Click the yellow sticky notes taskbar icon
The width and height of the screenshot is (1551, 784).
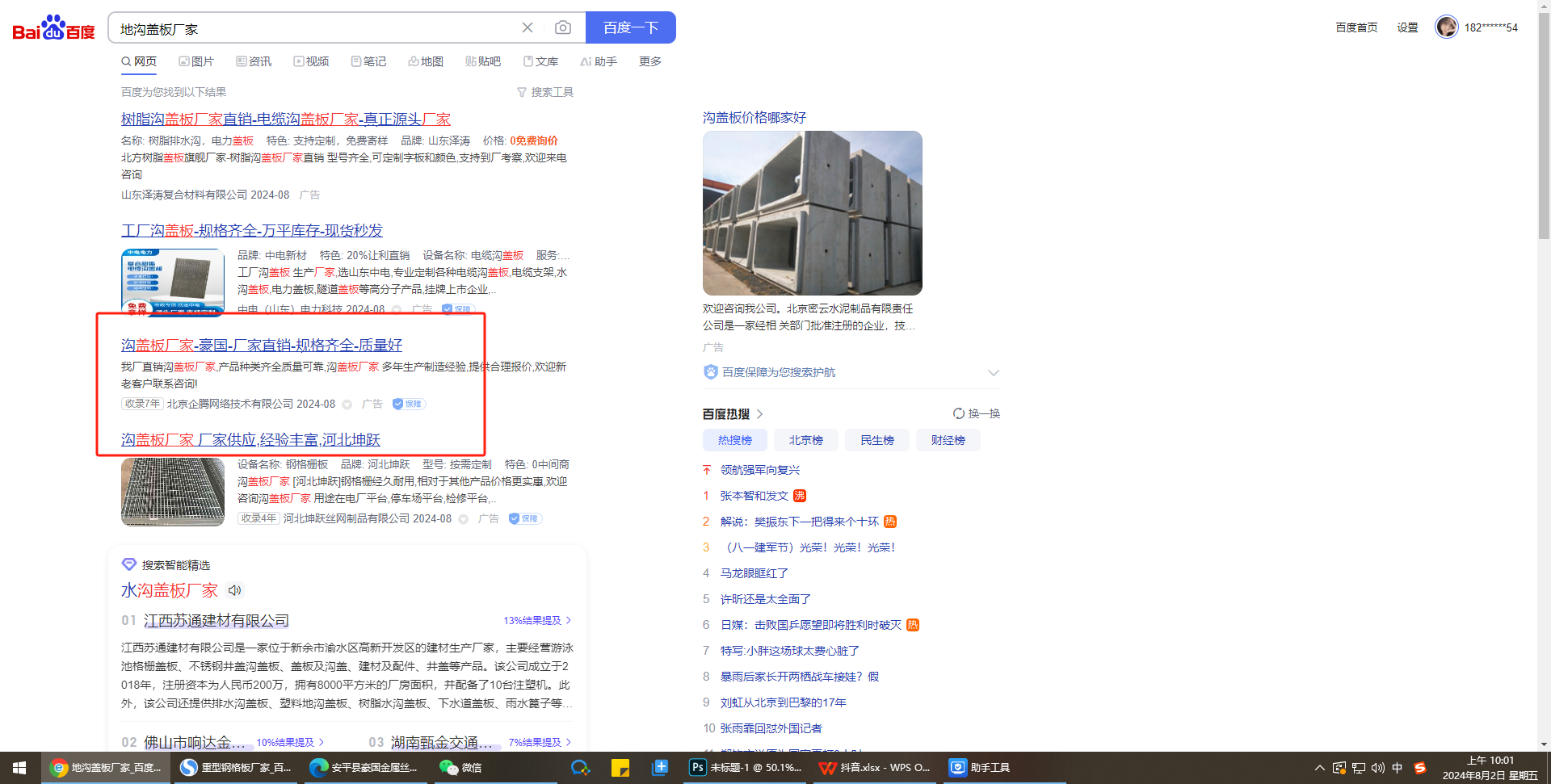[x=620, y=768]
